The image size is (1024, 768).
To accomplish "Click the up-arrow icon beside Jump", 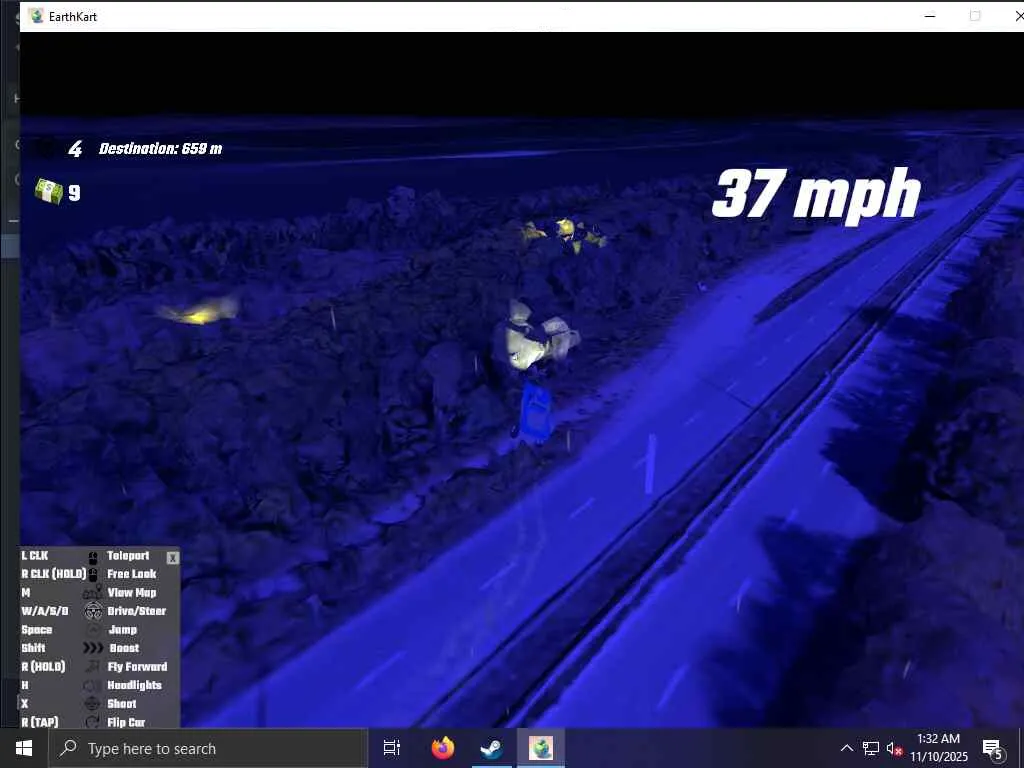I will click(x=93, y=630).
